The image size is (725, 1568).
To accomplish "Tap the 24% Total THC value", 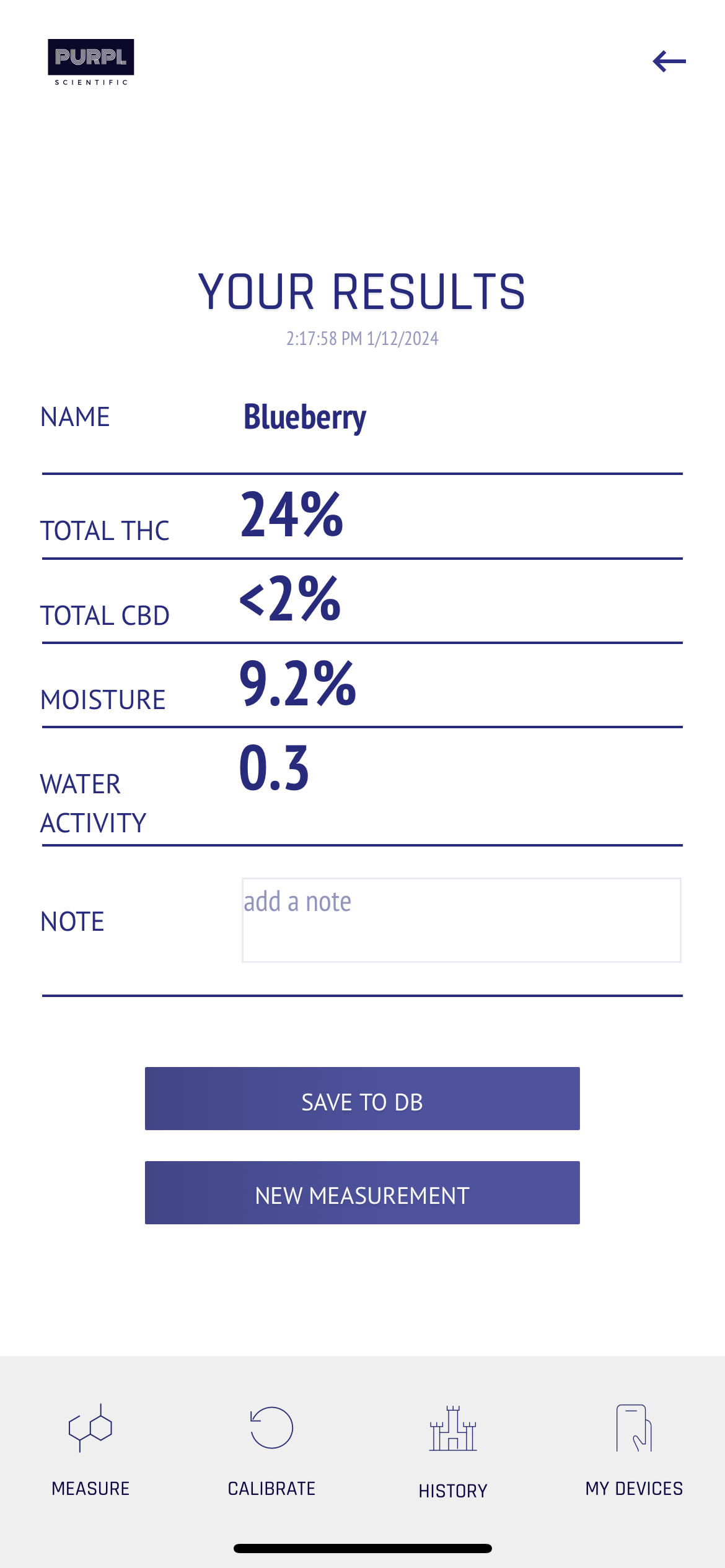I will click(291, 514).
